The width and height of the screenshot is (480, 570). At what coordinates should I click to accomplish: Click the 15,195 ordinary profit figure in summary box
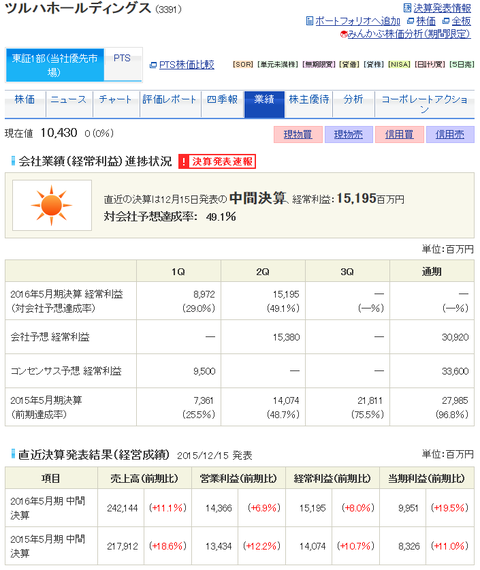pyautogui.click(x=356, y=198)
